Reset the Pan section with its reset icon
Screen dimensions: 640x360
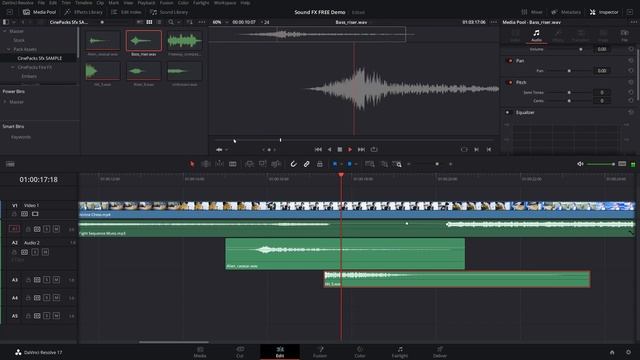pyautogui.click(x=631, y=61)
